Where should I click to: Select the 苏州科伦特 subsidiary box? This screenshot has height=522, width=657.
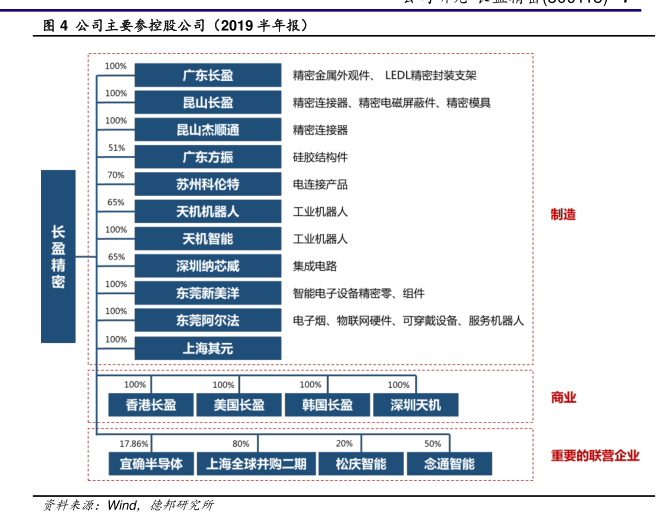208,184
